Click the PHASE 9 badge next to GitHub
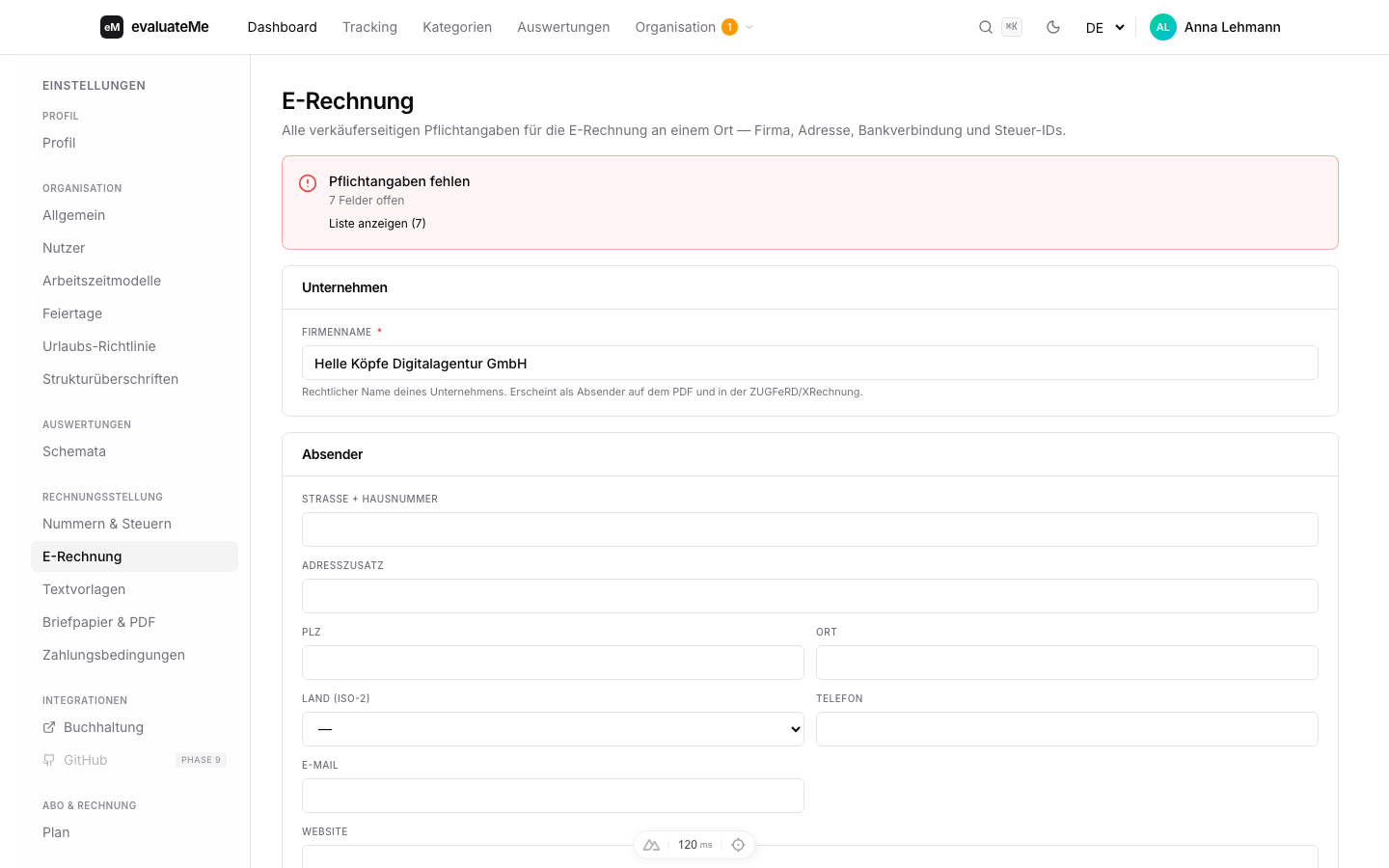This screenshot has height=868, width=1389. (201, 760)
